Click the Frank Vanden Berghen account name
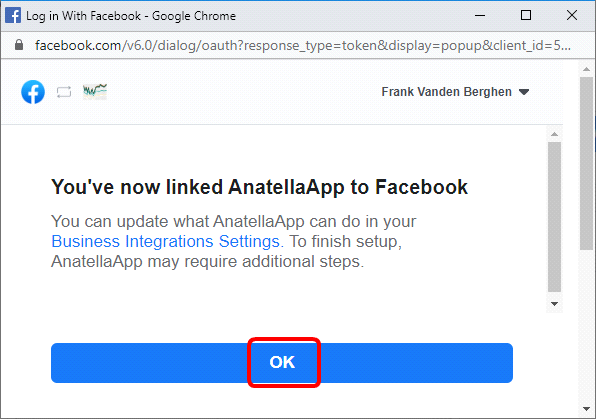The width and height of the screenshot is (596, 419). [446, 92]
